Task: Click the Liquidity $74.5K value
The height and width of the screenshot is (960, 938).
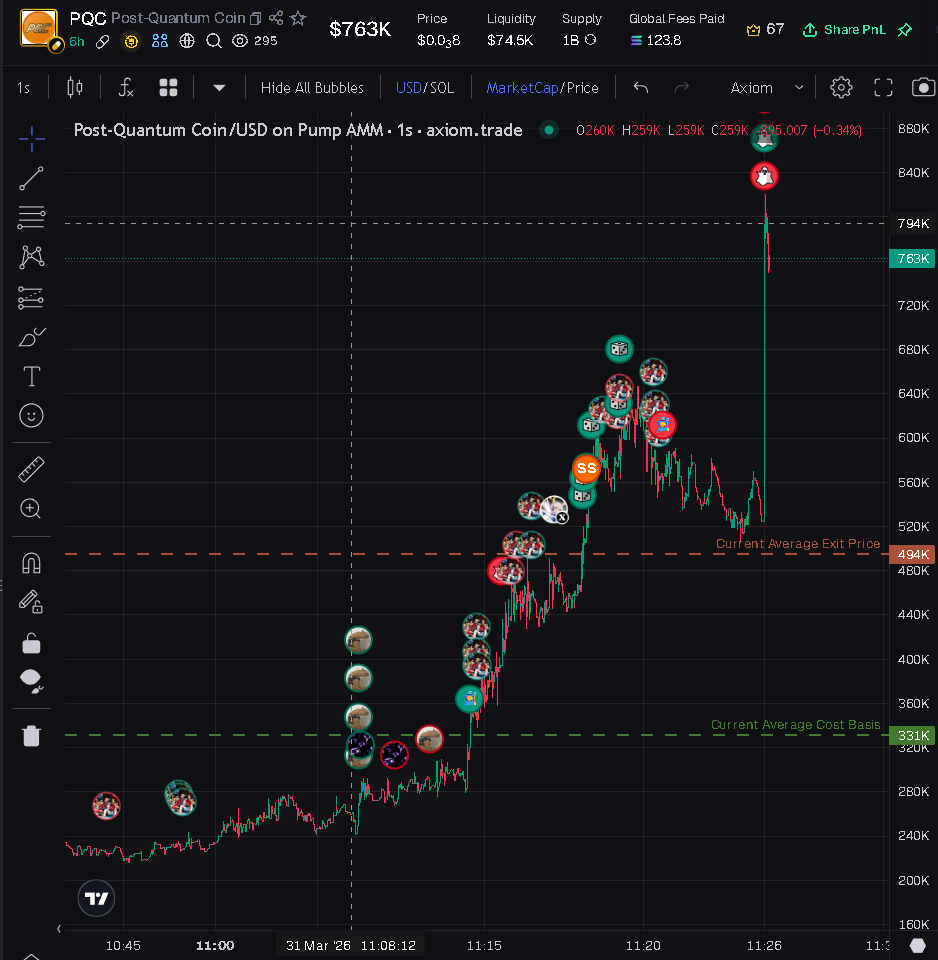Action: [x=510, y=40]
